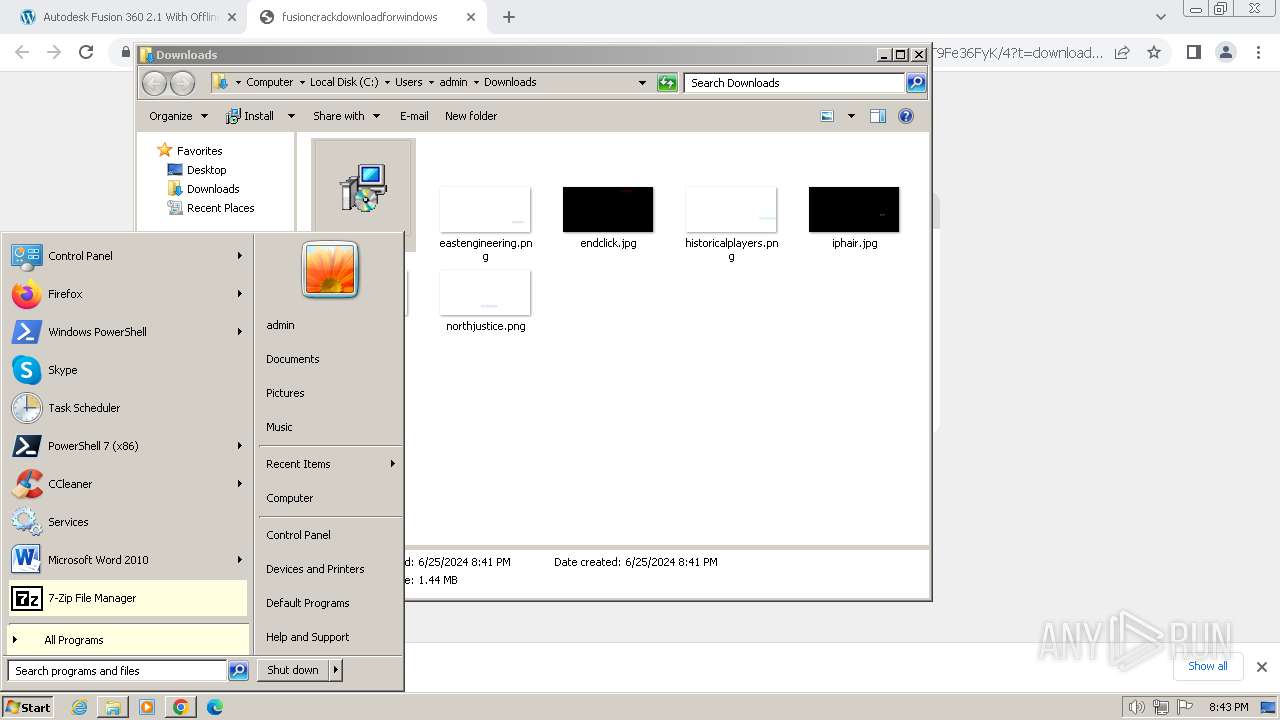Expand the Firefox jump list arrow
The image size is (1280, 720).
(x=240, y=294)
